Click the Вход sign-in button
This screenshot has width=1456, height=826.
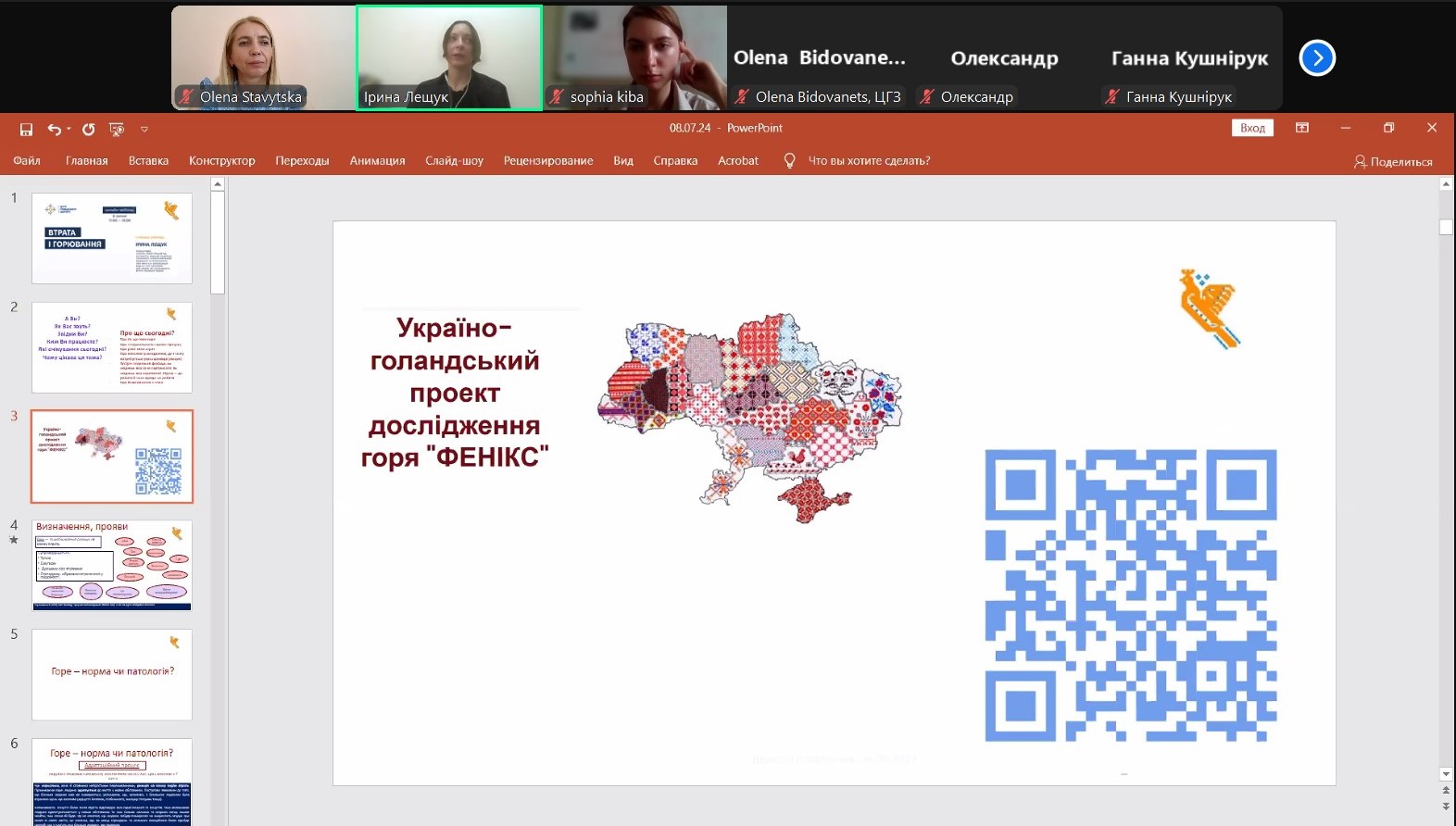click(1252, 128)
